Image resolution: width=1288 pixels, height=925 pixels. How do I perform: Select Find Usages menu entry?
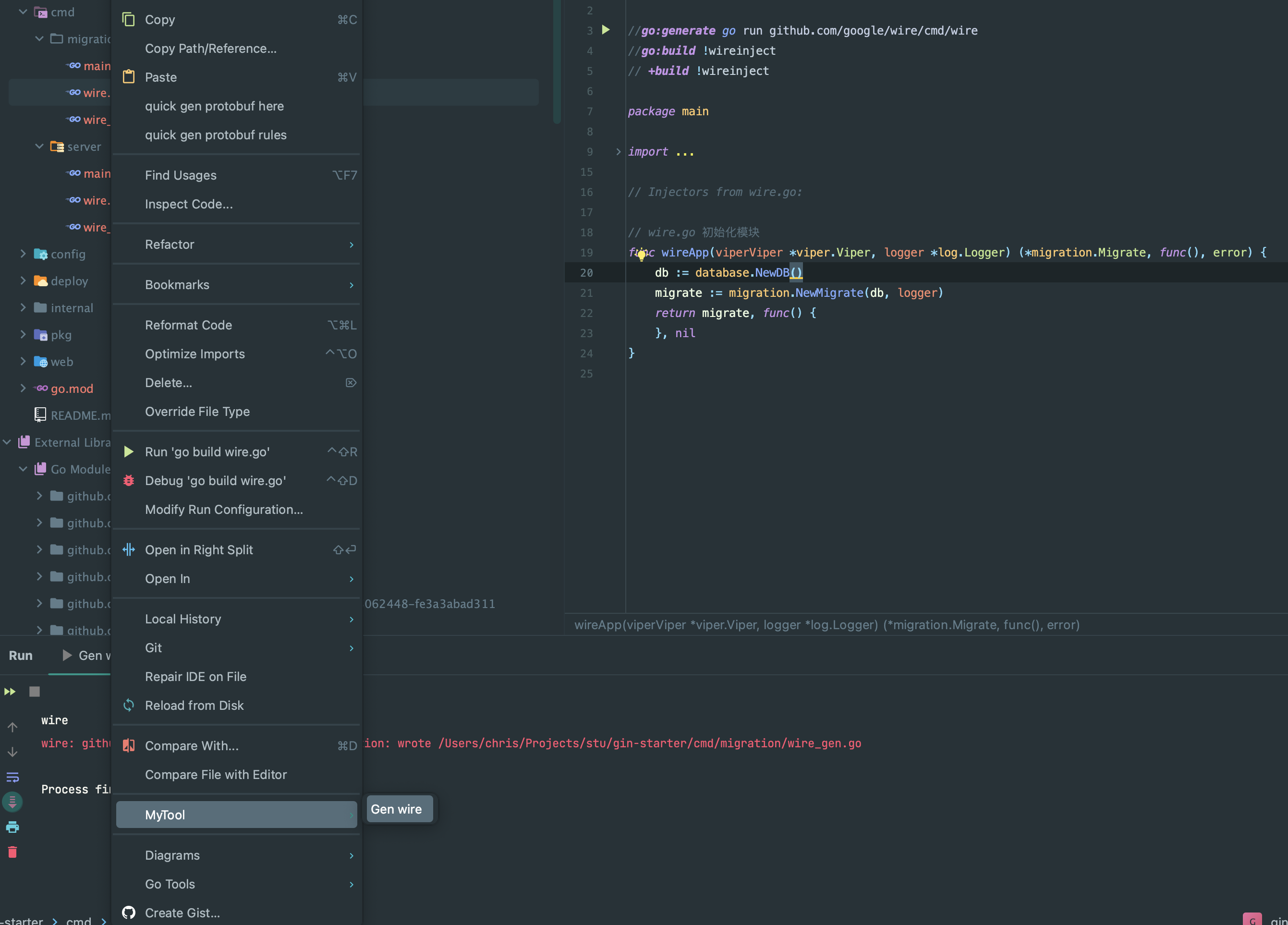point(237,175)
